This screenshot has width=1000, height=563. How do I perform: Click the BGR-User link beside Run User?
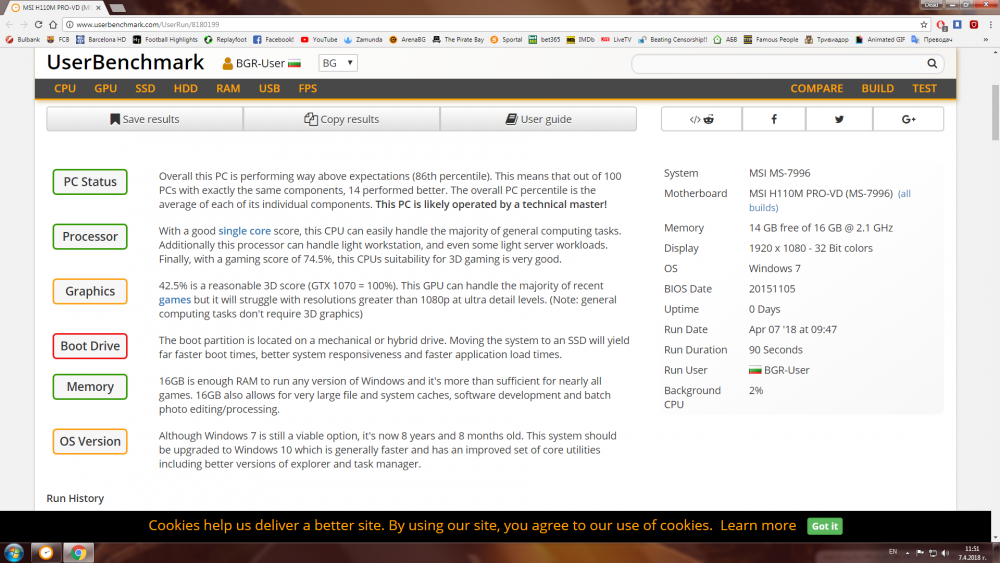point(779,370)
